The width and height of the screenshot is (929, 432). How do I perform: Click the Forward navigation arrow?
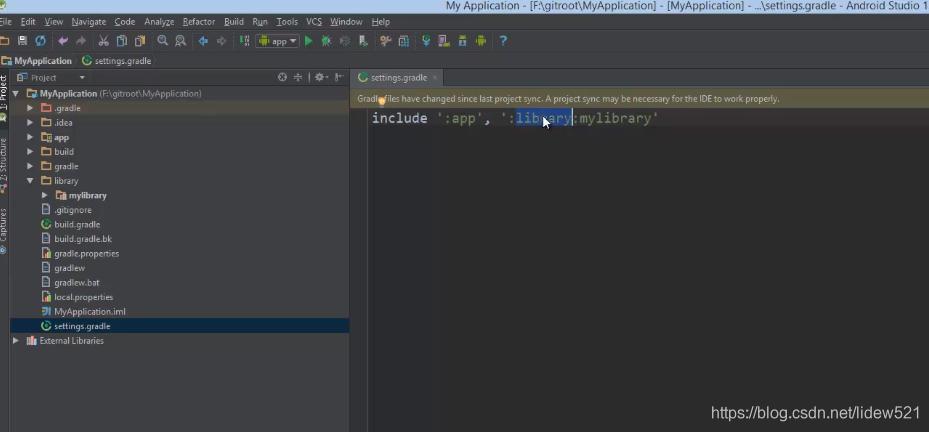[222, 41]
